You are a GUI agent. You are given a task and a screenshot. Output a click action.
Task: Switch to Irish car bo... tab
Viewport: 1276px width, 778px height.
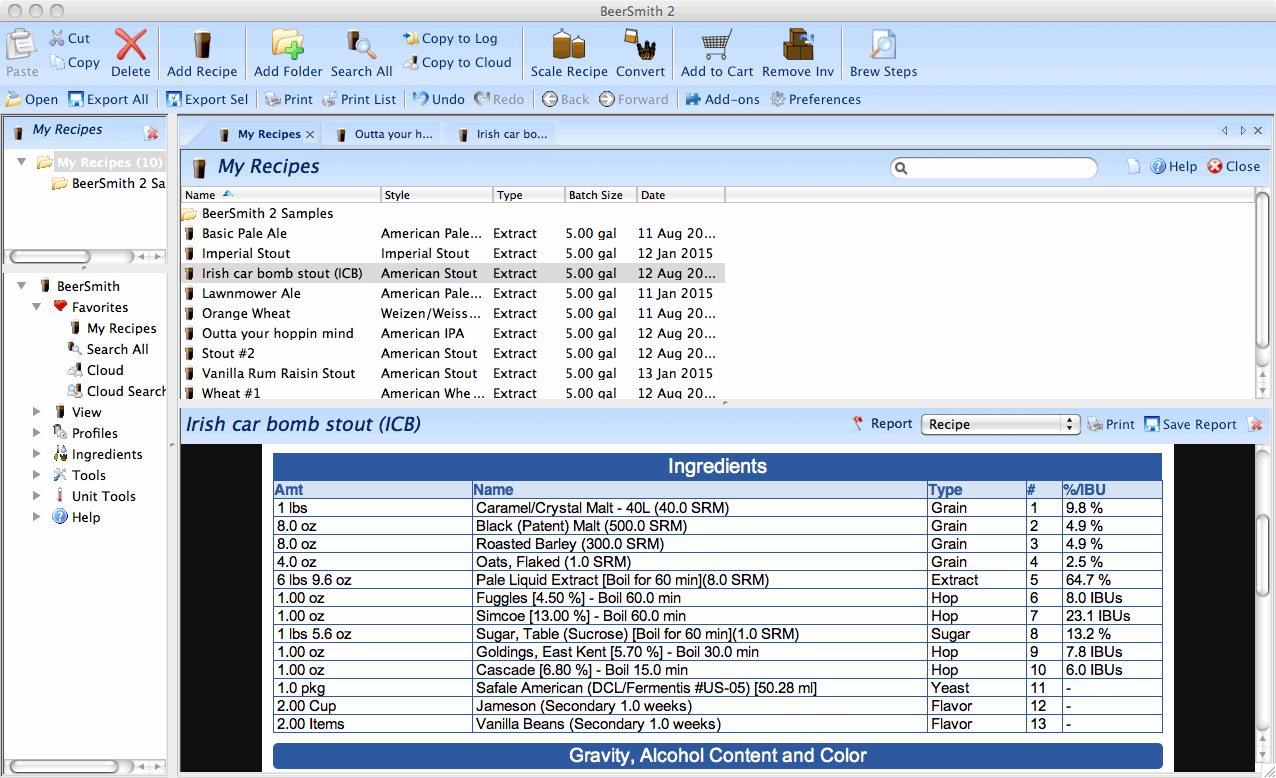pyautogui.click(x=502, y=134)
